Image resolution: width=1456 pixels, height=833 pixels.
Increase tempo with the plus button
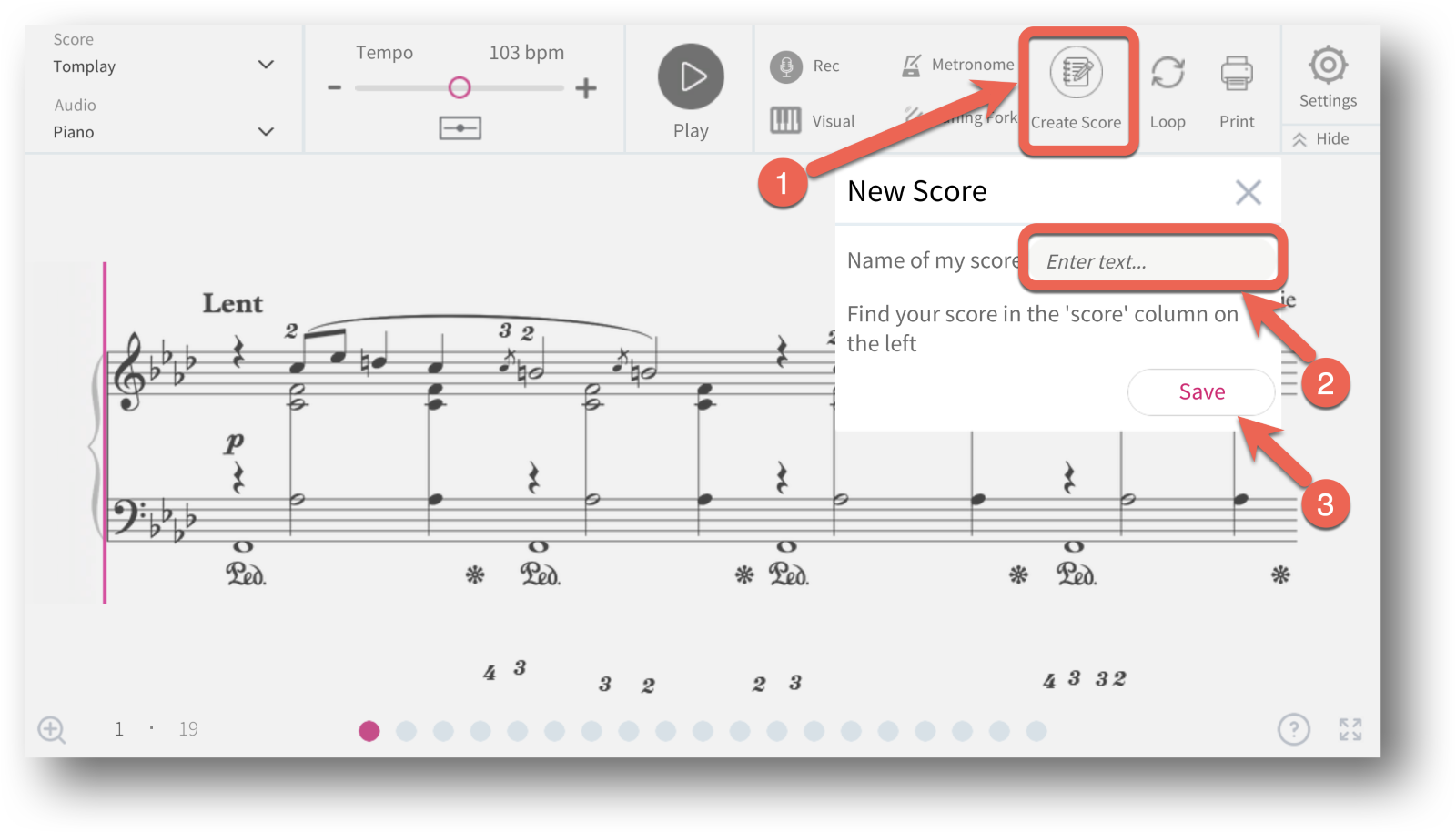[x=586, y=88]
